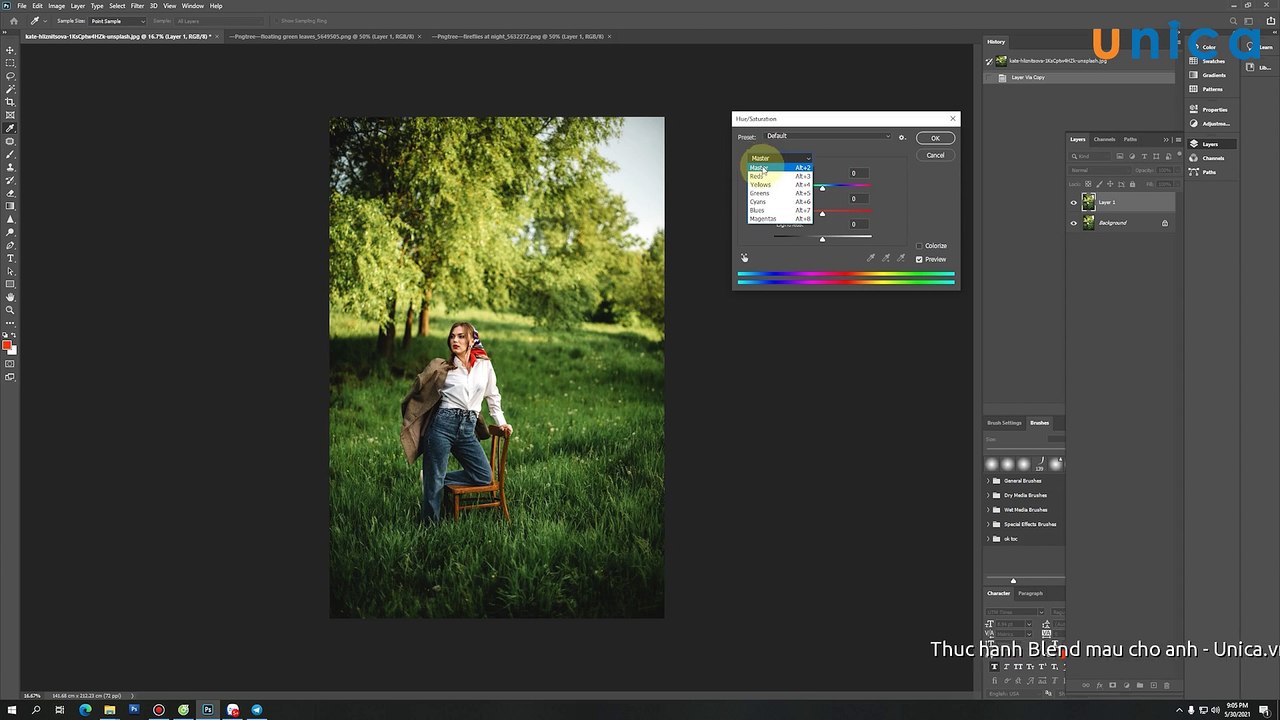Select the Pen tool

(x=11, y=245)
